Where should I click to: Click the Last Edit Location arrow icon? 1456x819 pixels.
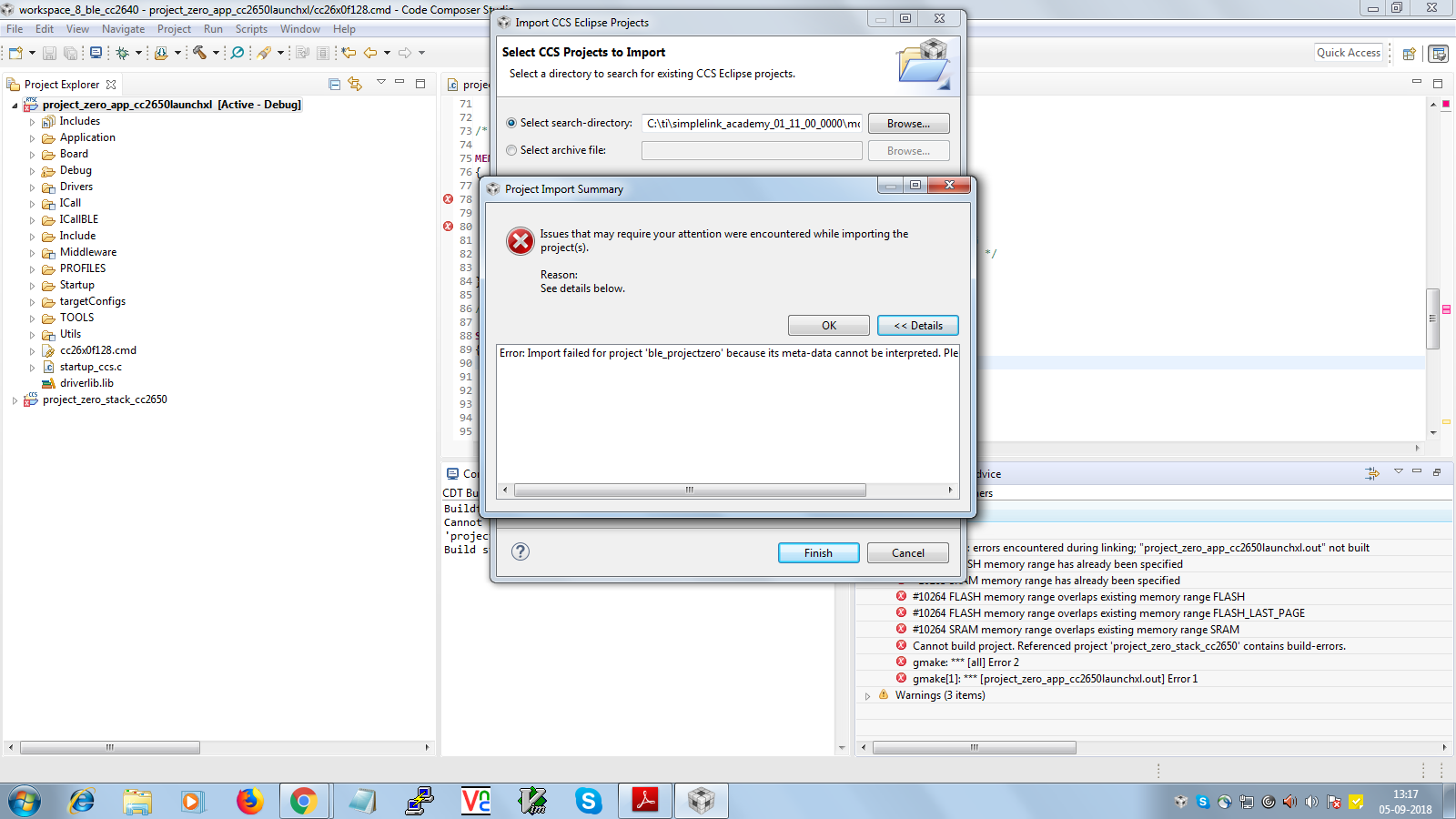[x=349, y=53]
